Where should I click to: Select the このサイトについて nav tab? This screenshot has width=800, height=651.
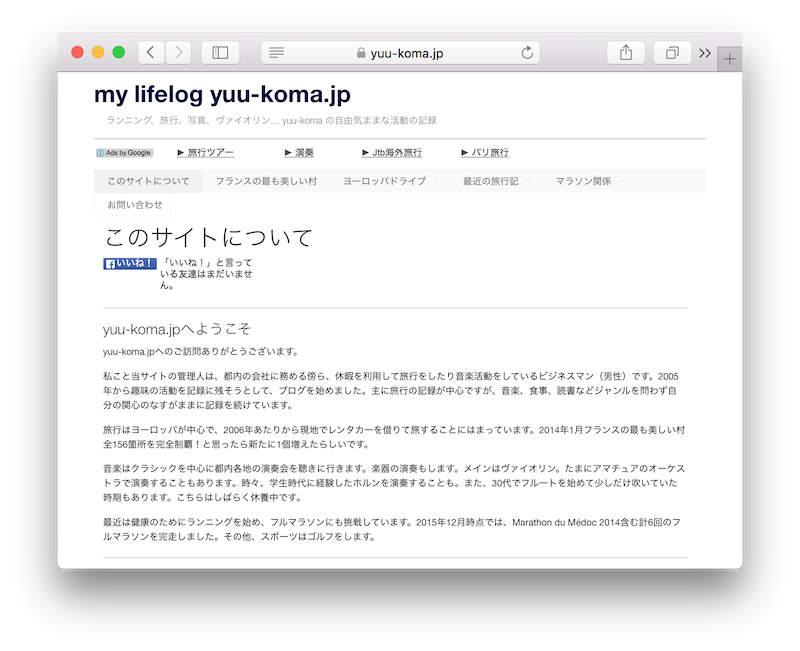click(148, 181)
